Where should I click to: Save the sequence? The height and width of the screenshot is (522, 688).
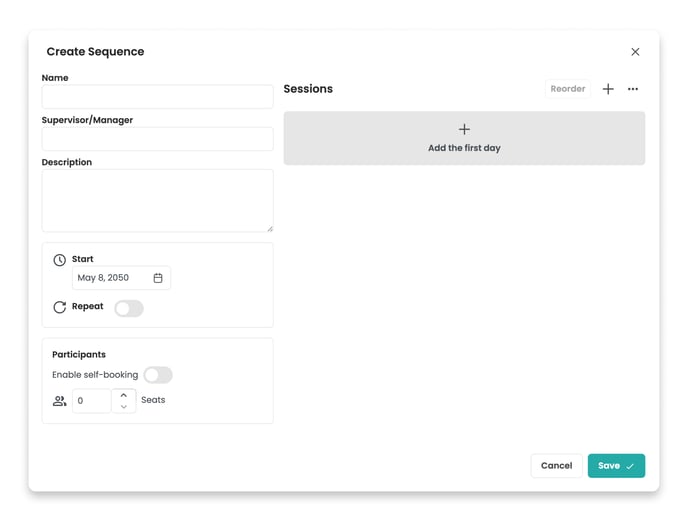click(x=616, y=465)
